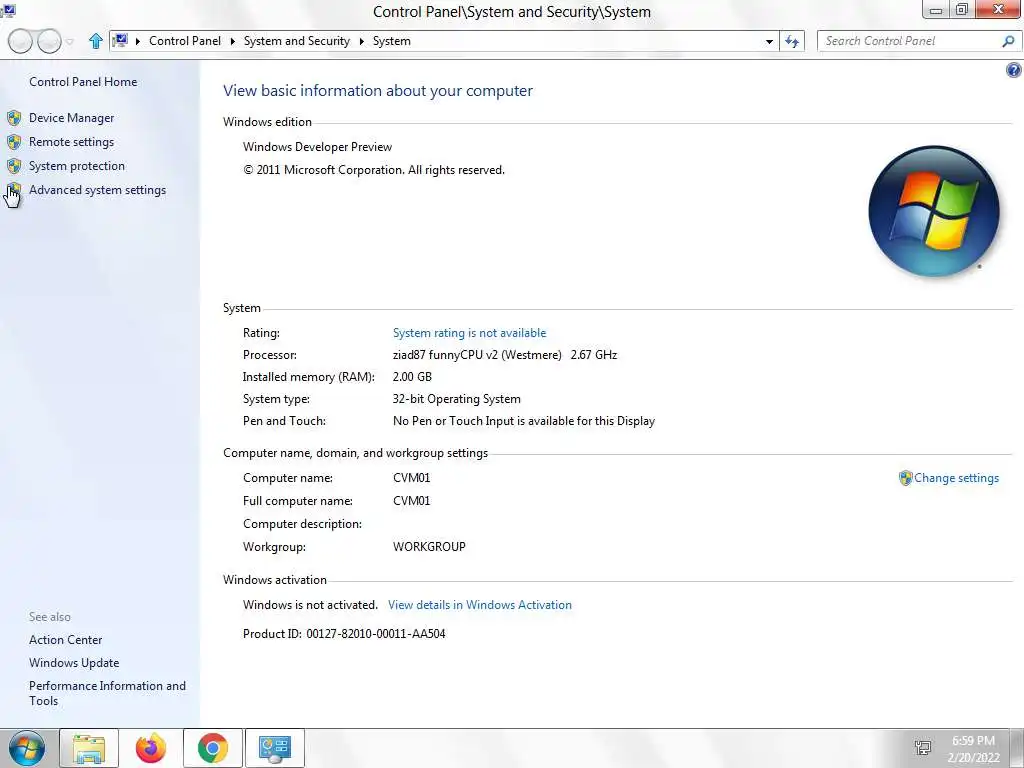Click the WORKGROUP value
The image size is (1024, 768).
click(429, 547)
